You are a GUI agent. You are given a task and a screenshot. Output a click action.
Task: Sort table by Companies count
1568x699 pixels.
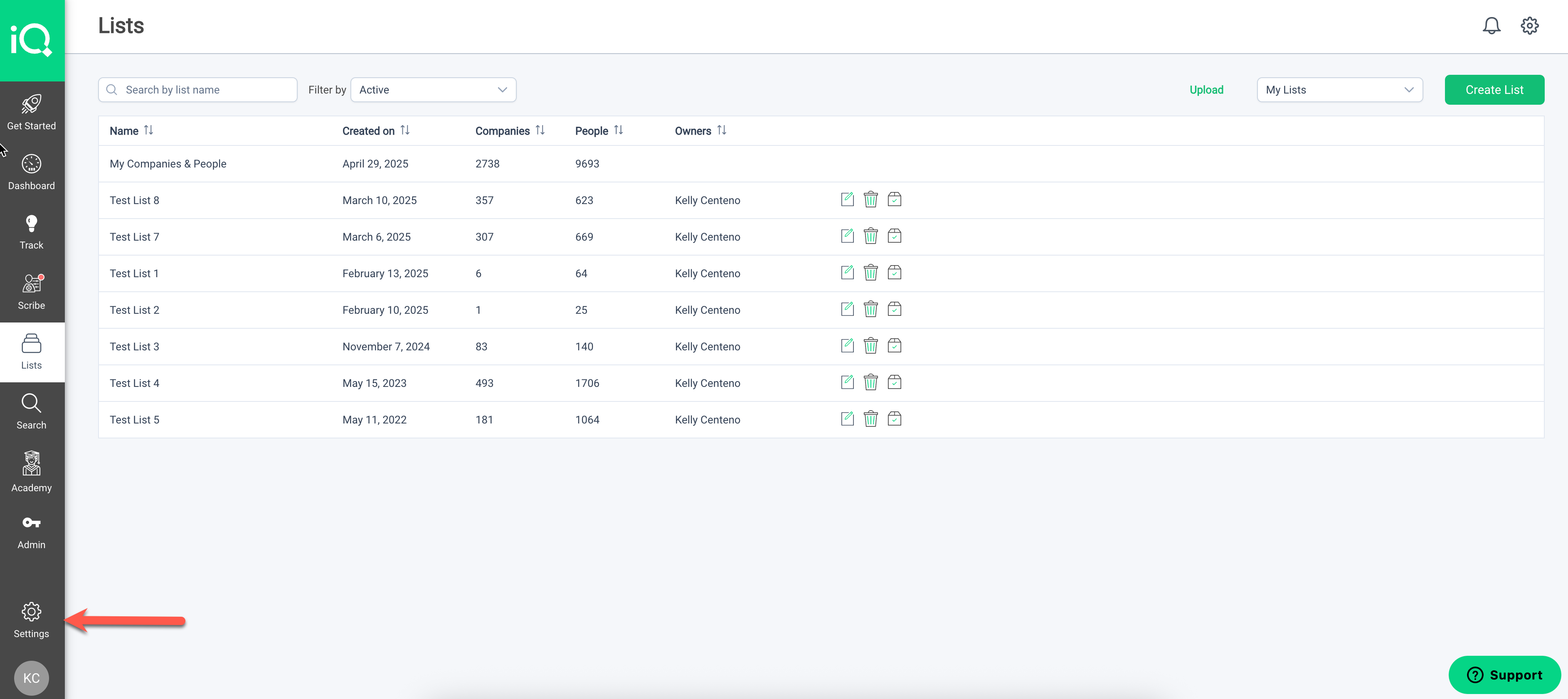[x=540, y=130]
